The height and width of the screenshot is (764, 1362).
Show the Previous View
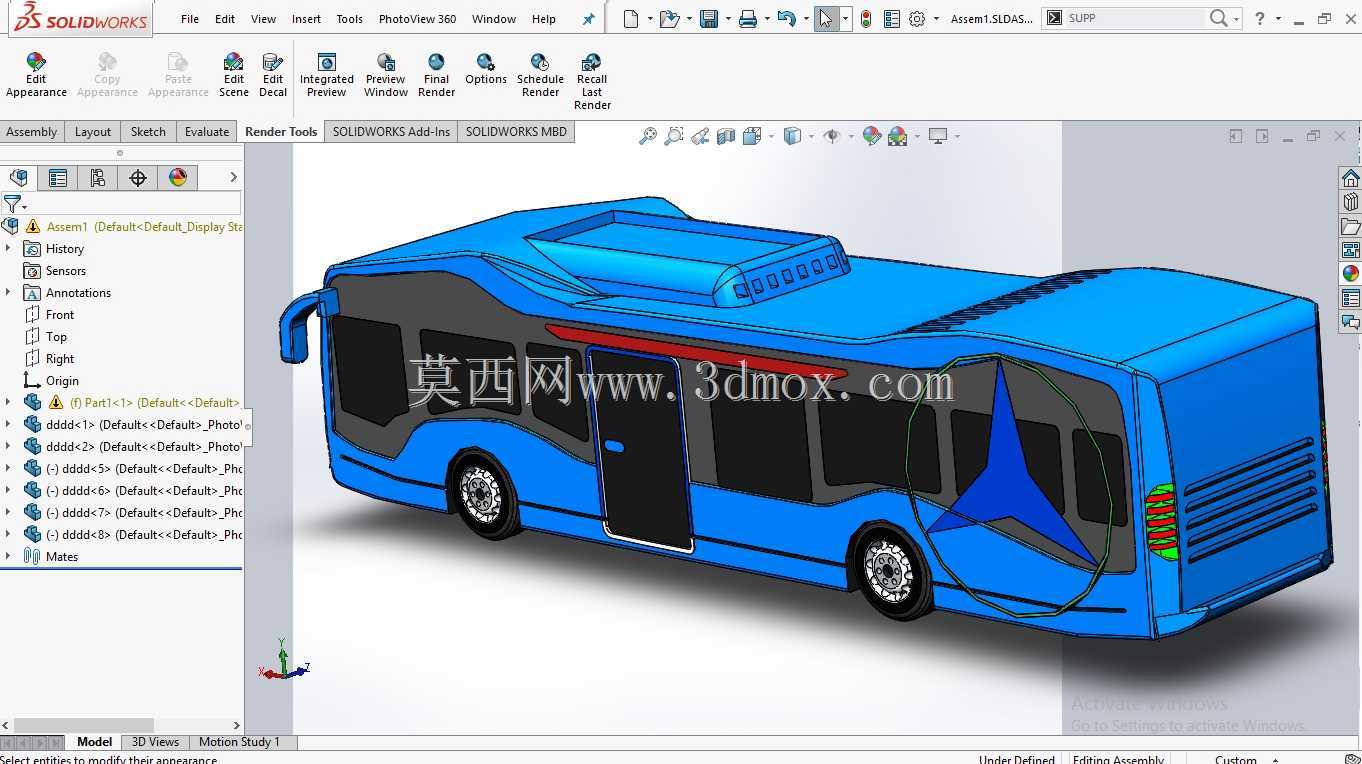(700, 136)
